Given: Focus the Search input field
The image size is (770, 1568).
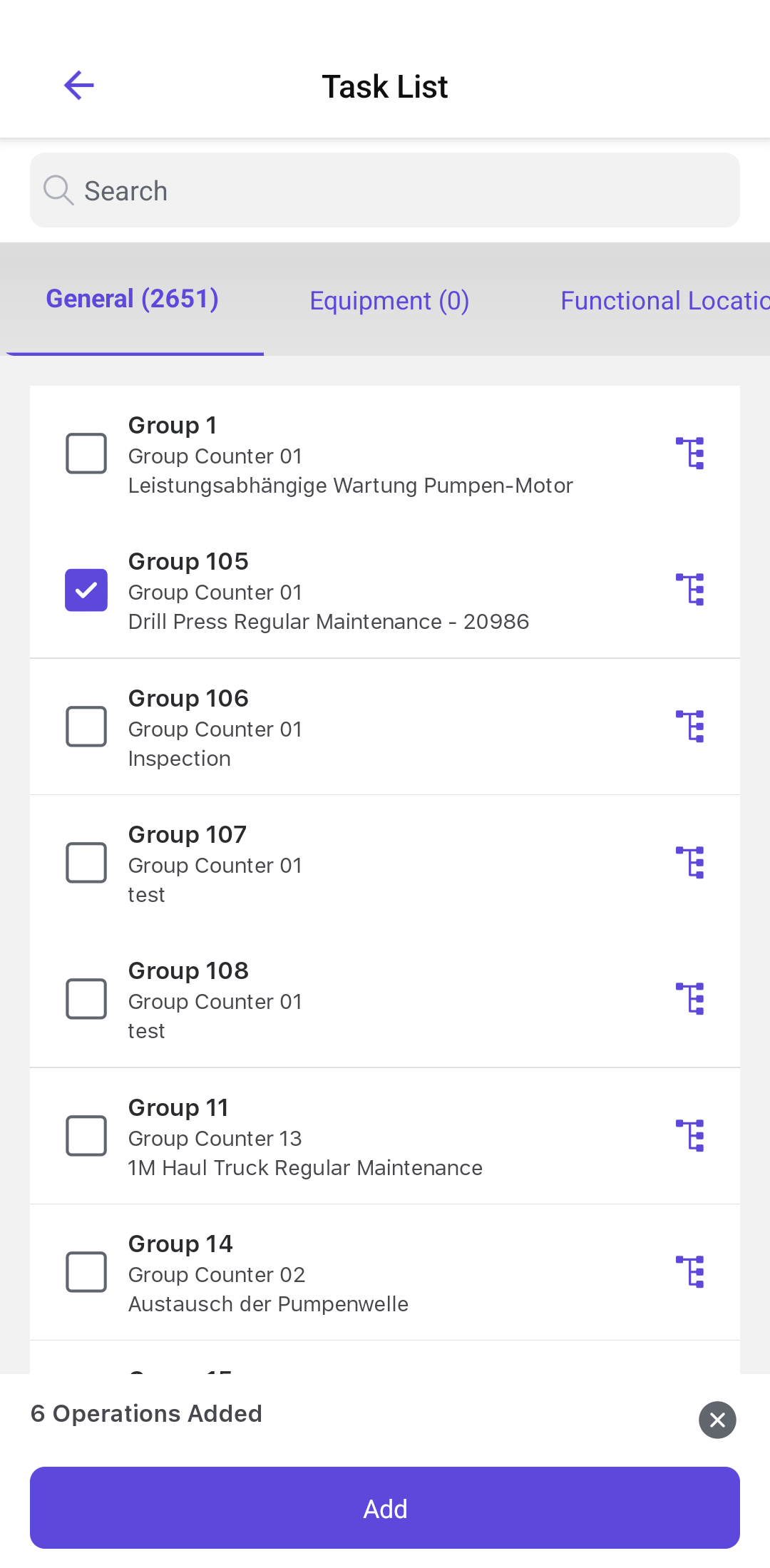Looking at the screenshot, I should (399, 190).
